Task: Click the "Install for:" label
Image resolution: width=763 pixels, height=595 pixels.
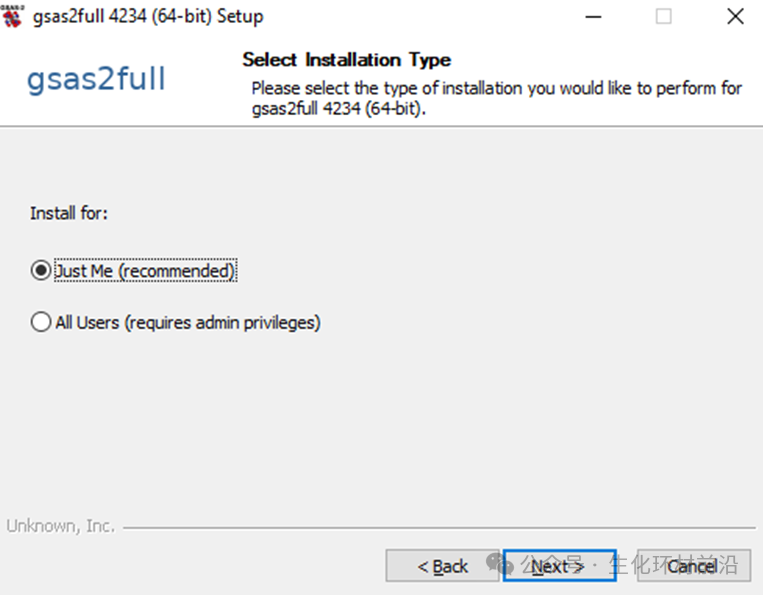Action: tap(69, 213)
